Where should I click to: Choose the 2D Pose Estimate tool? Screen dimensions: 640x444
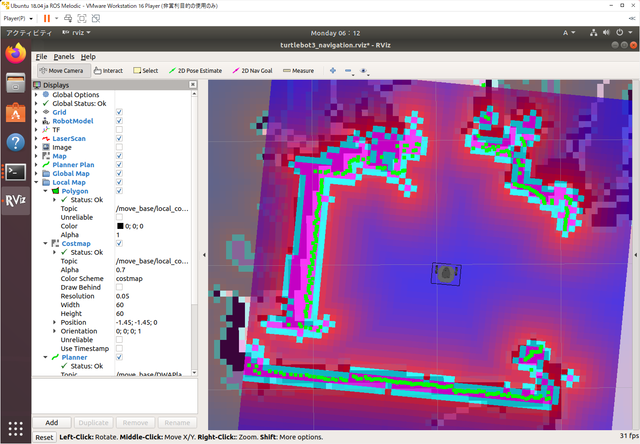196,71
